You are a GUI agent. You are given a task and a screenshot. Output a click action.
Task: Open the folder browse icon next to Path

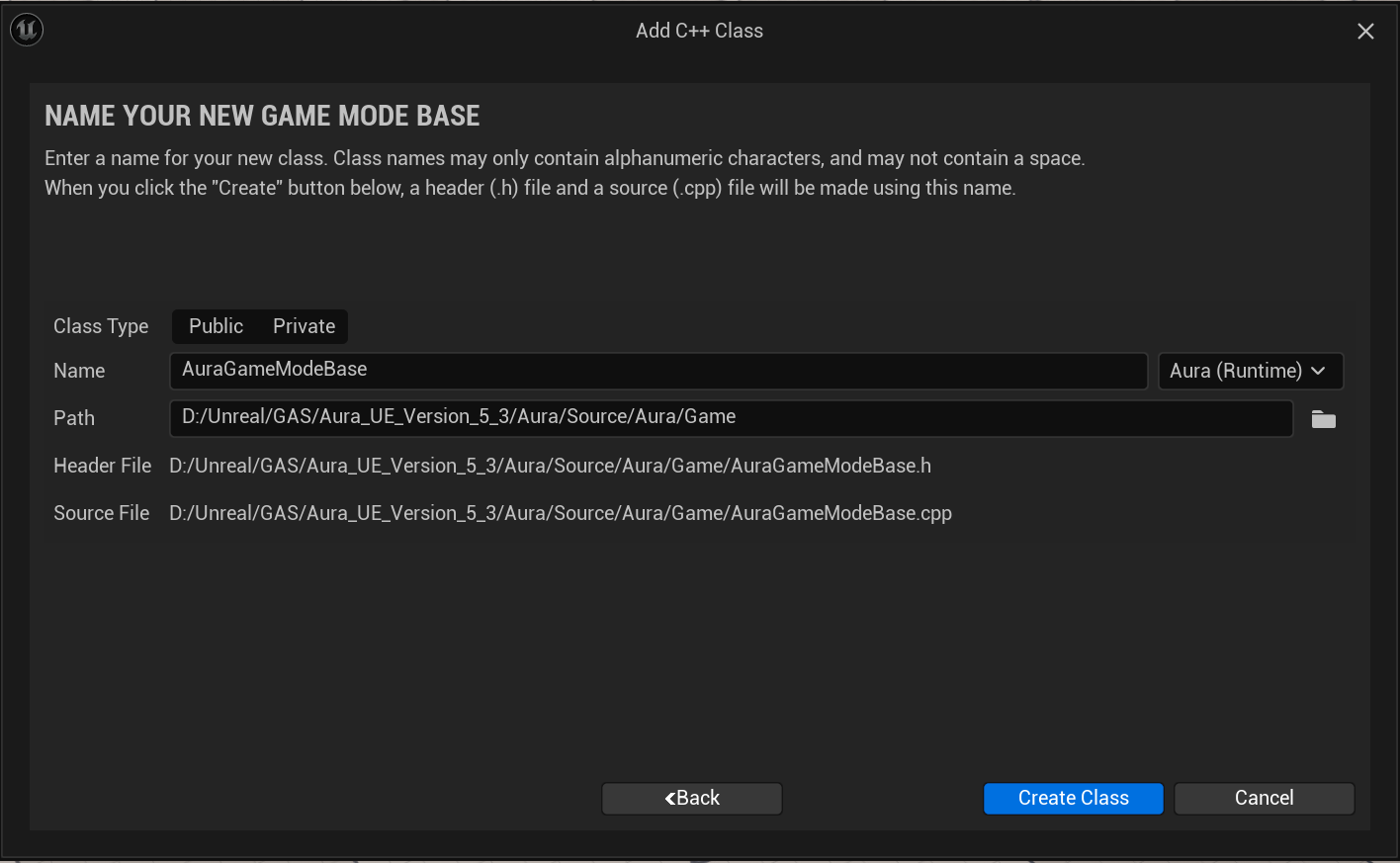(1323, 420)
